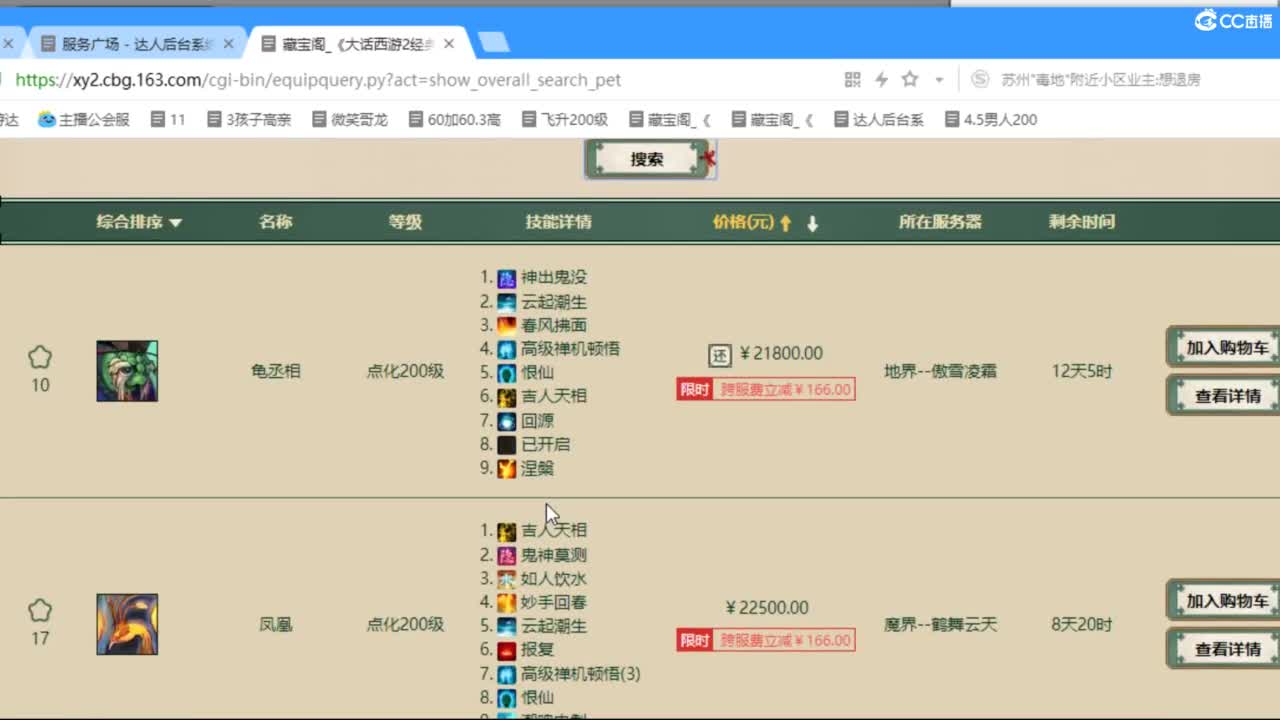Click the 如人饮水 skill icon

point(507,579)
